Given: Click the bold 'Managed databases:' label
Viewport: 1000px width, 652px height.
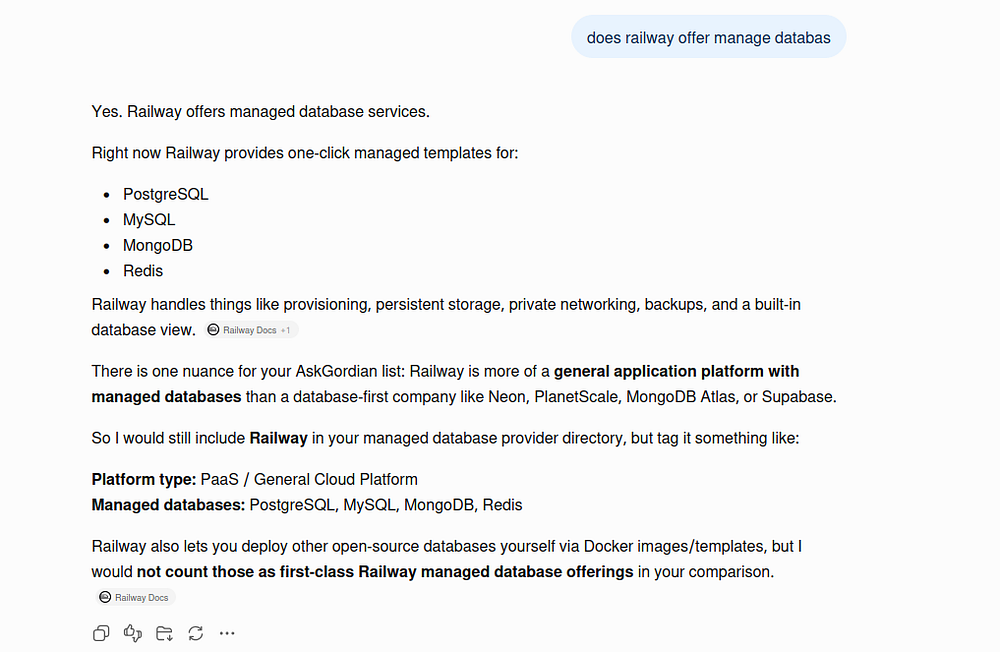Looking at the screenshot, I should (168, 505).
